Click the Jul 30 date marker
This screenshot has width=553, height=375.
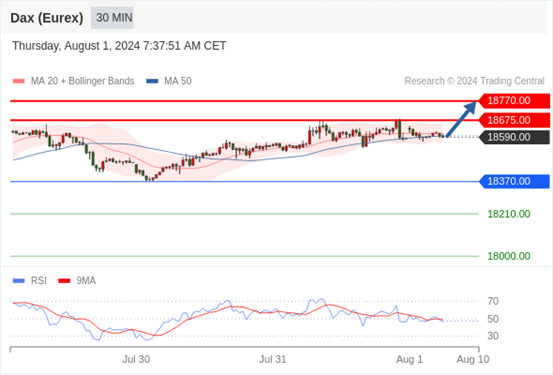point(136,359)
